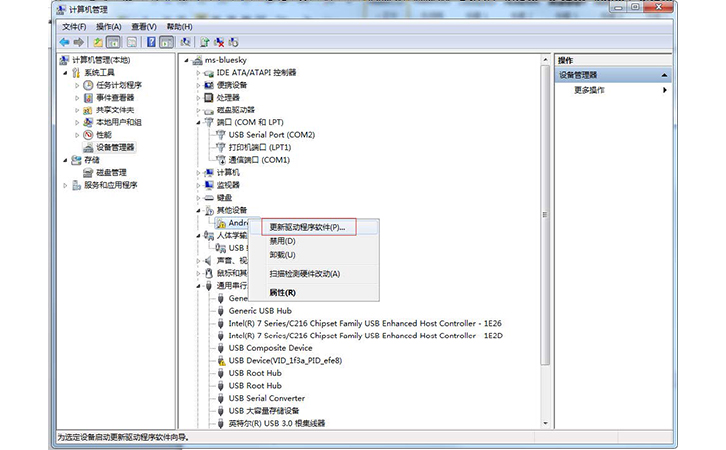Click the last toolbar icon next to Uninstall

point(233,43)
